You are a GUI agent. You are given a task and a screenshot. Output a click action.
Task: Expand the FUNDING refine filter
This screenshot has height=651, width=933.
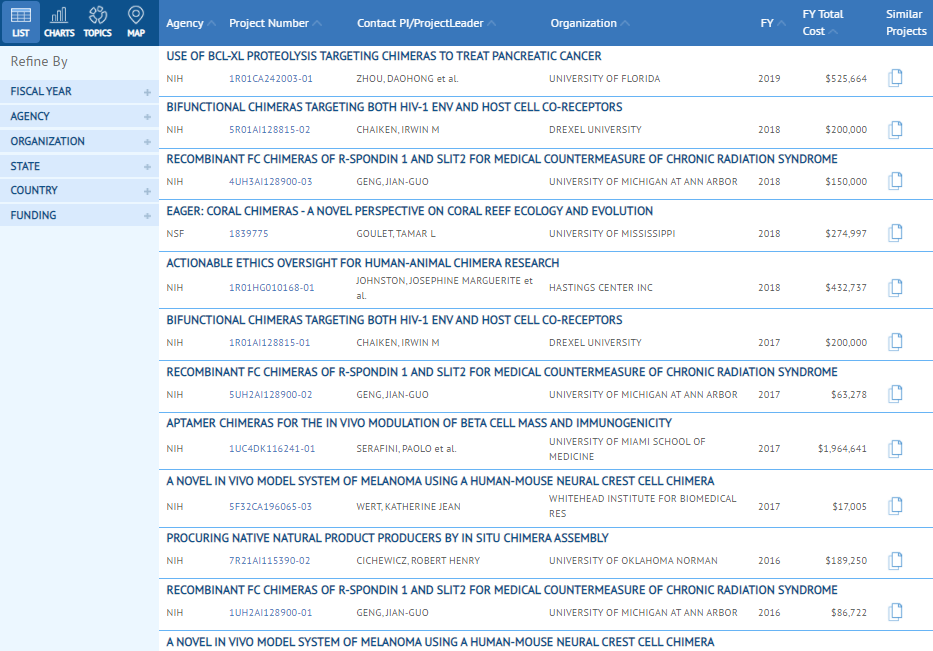[79, 215]
